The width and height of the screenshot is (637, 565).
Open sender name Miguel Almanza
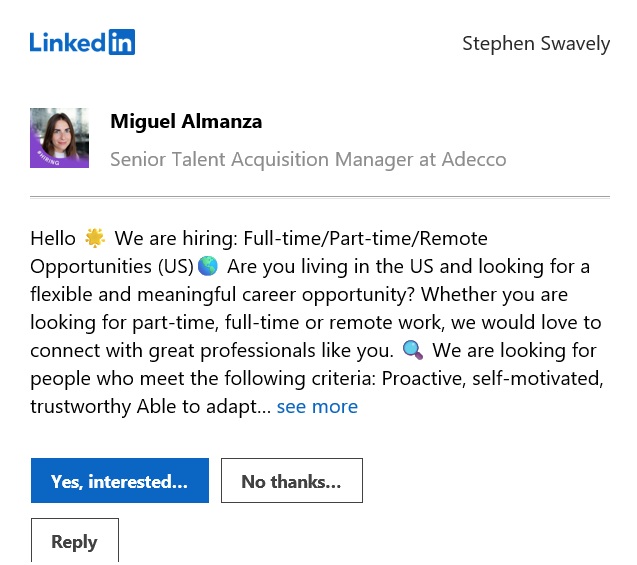(x=186, y=122)
